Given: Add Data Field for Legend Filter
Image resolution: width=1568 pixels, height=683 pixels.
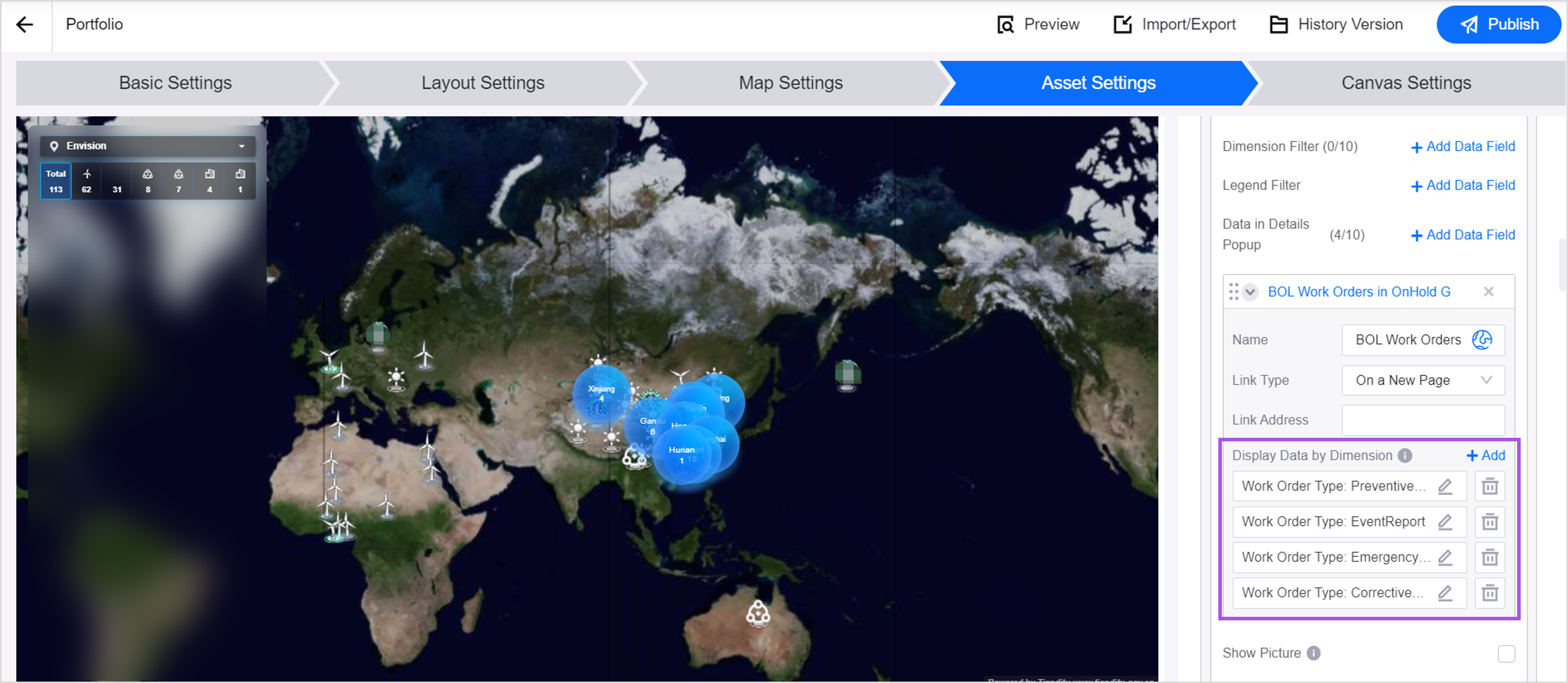Looking at the screenshot, I should 1462,185.
